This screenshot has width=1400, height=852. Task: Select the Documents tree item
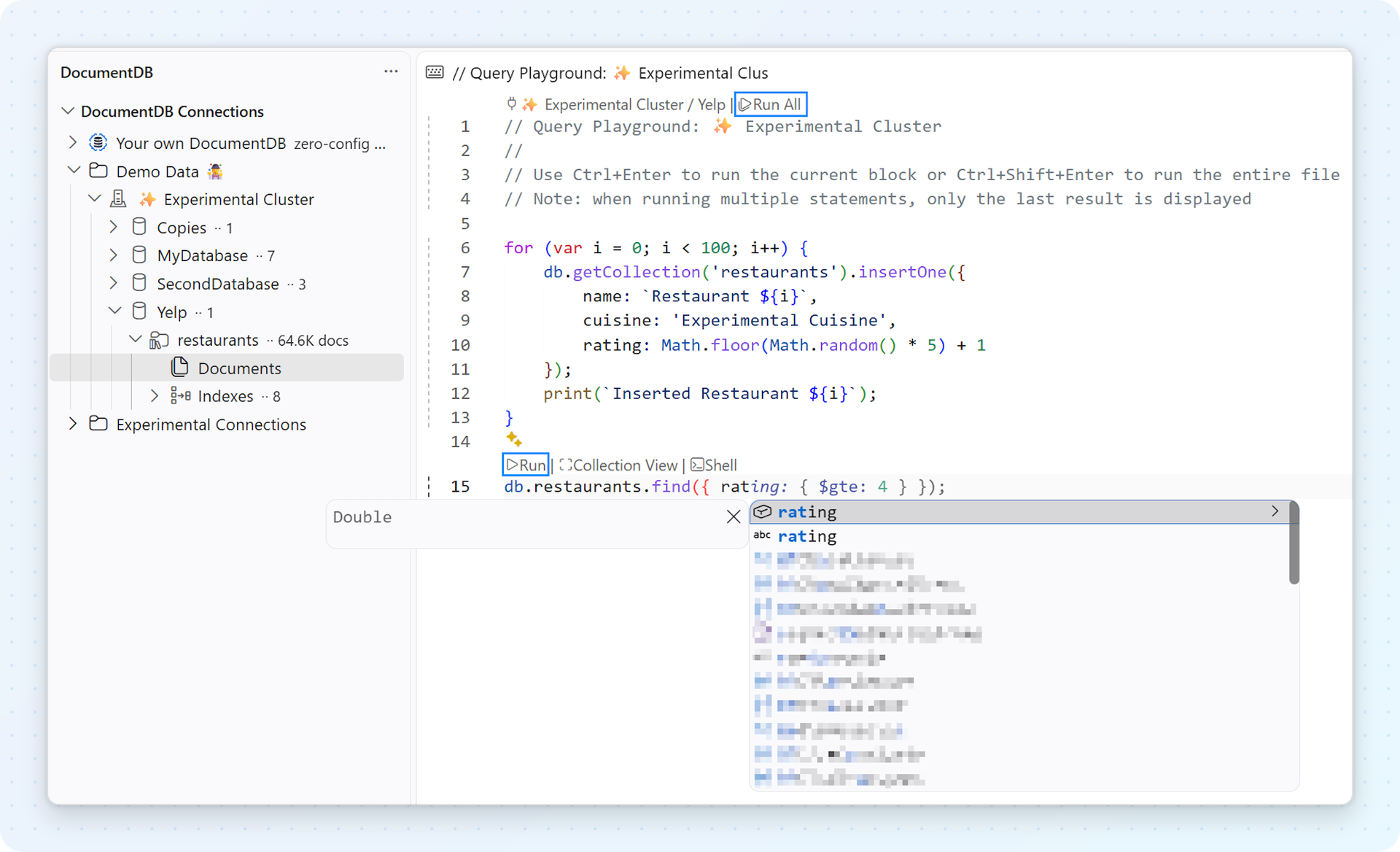(227, 368)
